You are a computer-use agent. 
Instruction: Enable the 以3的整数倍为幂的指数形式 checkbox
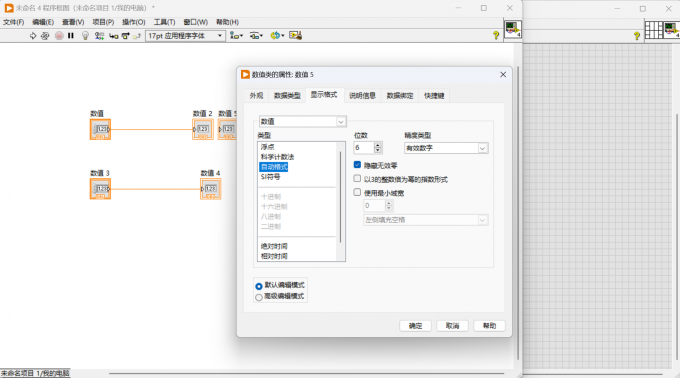point(357,179)
